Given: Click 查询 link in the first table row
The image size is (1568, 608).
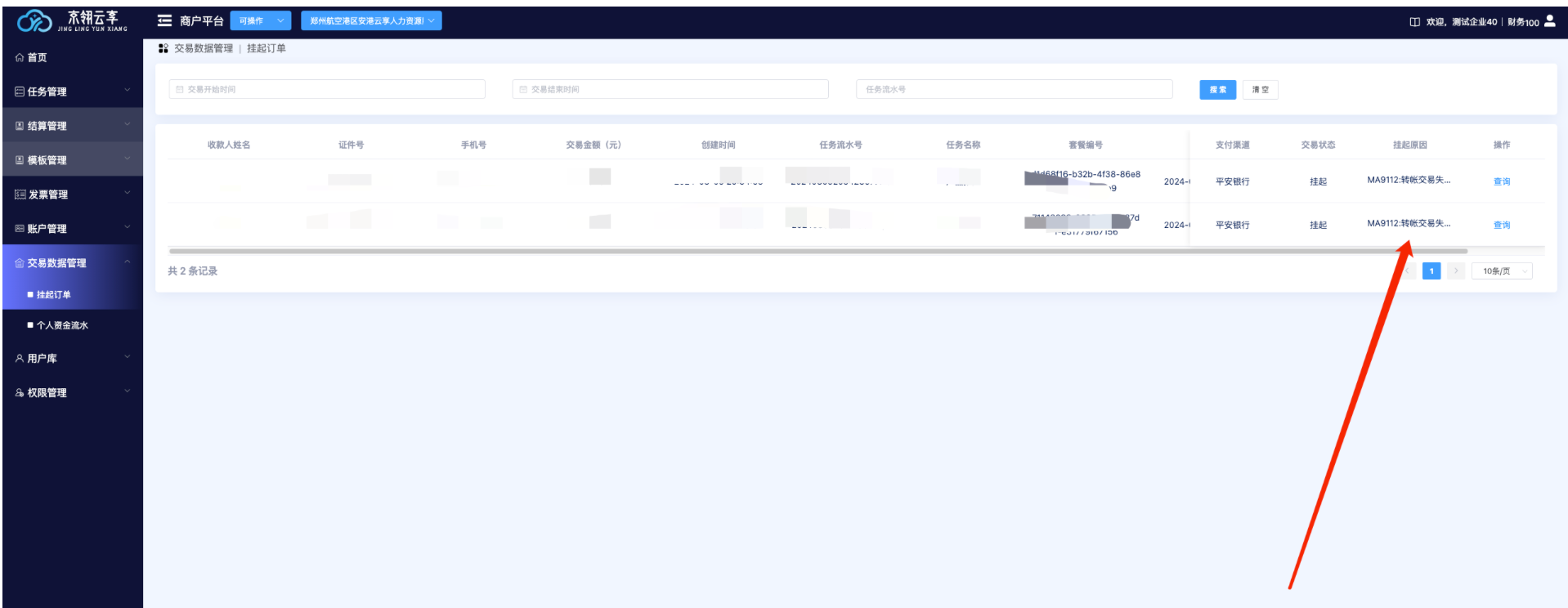Looking at the screenshot, I should pyautogui.click(x=1502, y=182).
